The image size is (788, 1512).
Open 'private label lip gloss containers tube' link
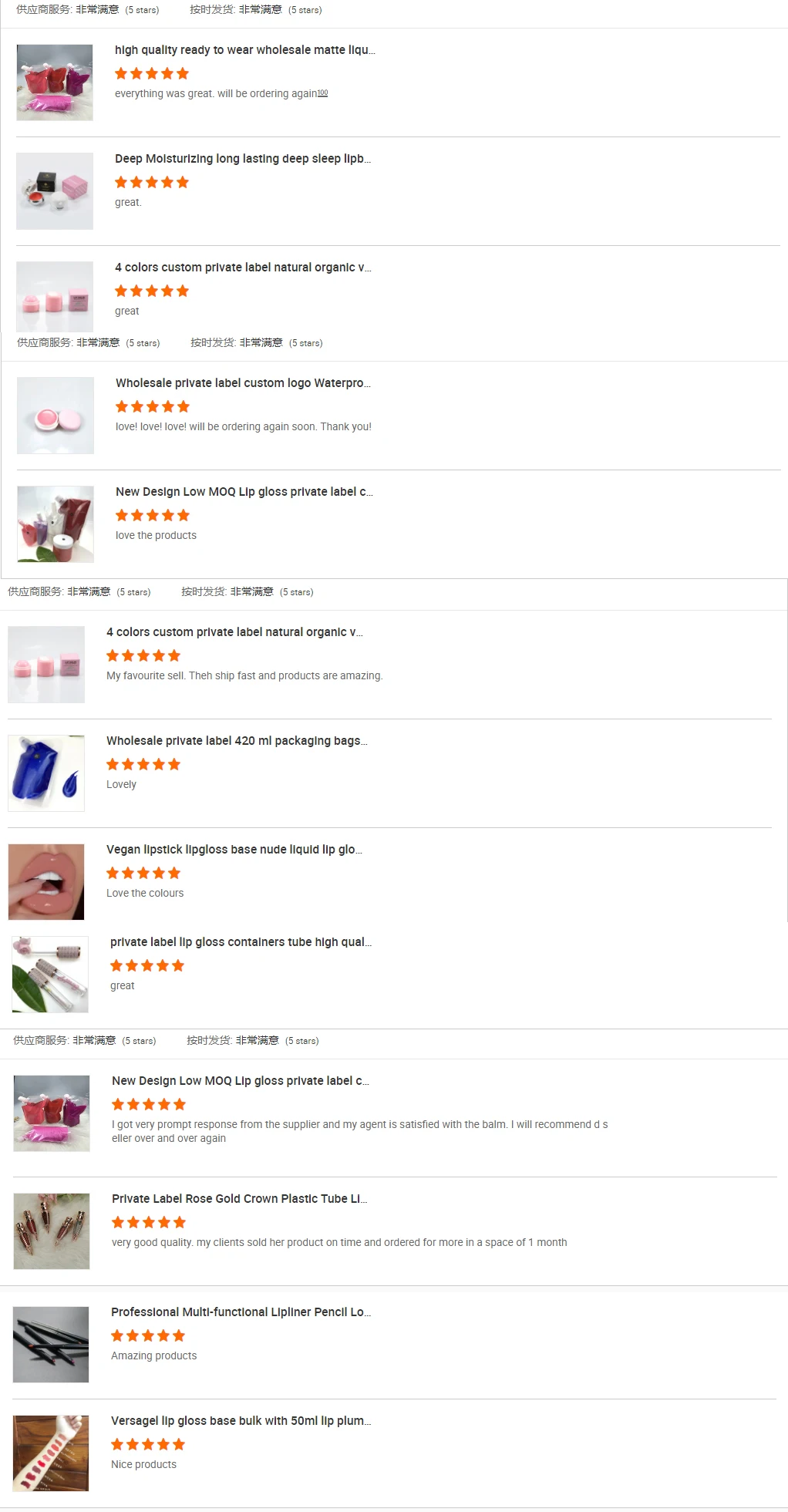click(241, 942)
